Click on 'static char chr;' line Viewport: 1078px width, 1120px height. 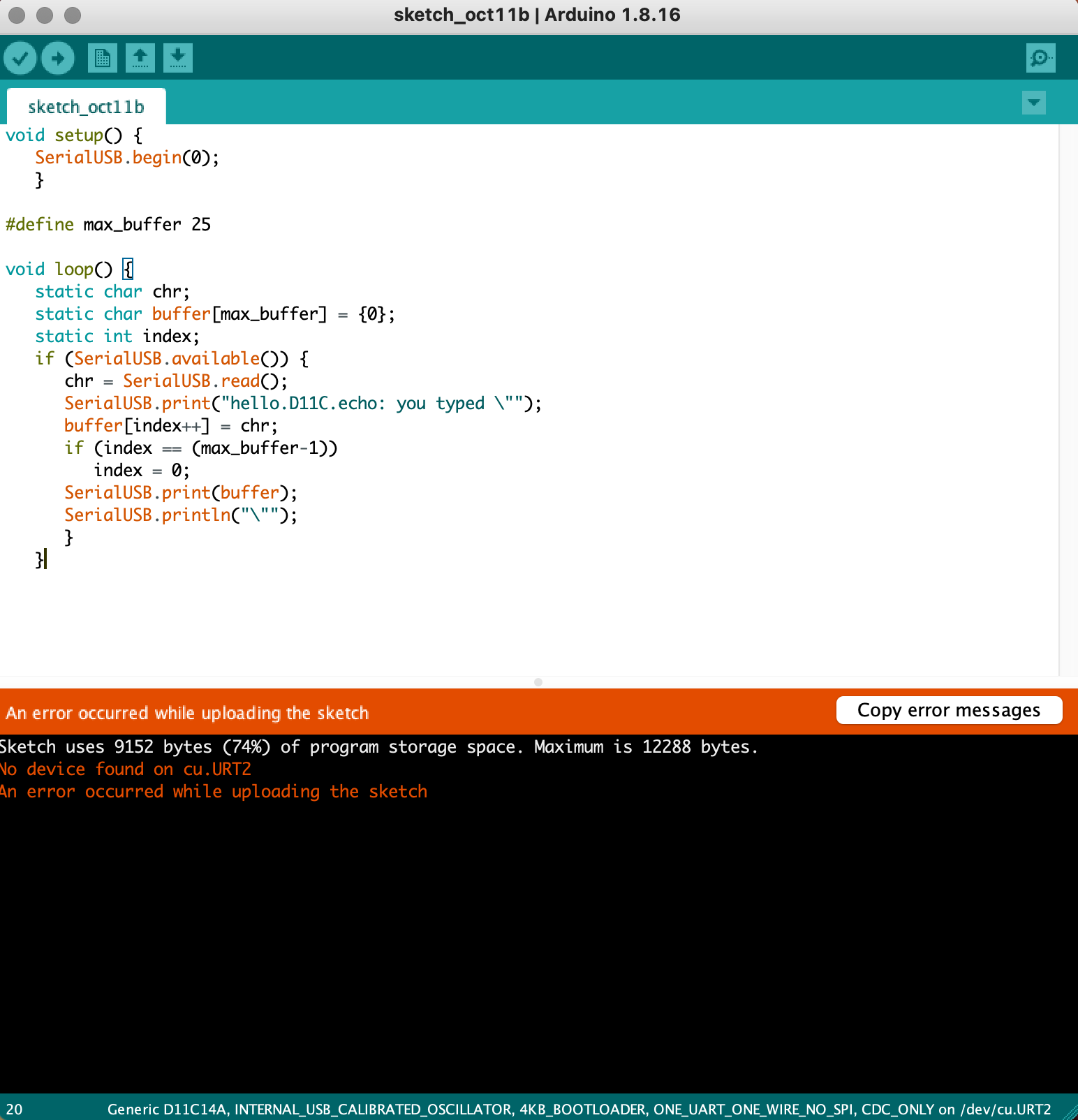pos(112,291)
